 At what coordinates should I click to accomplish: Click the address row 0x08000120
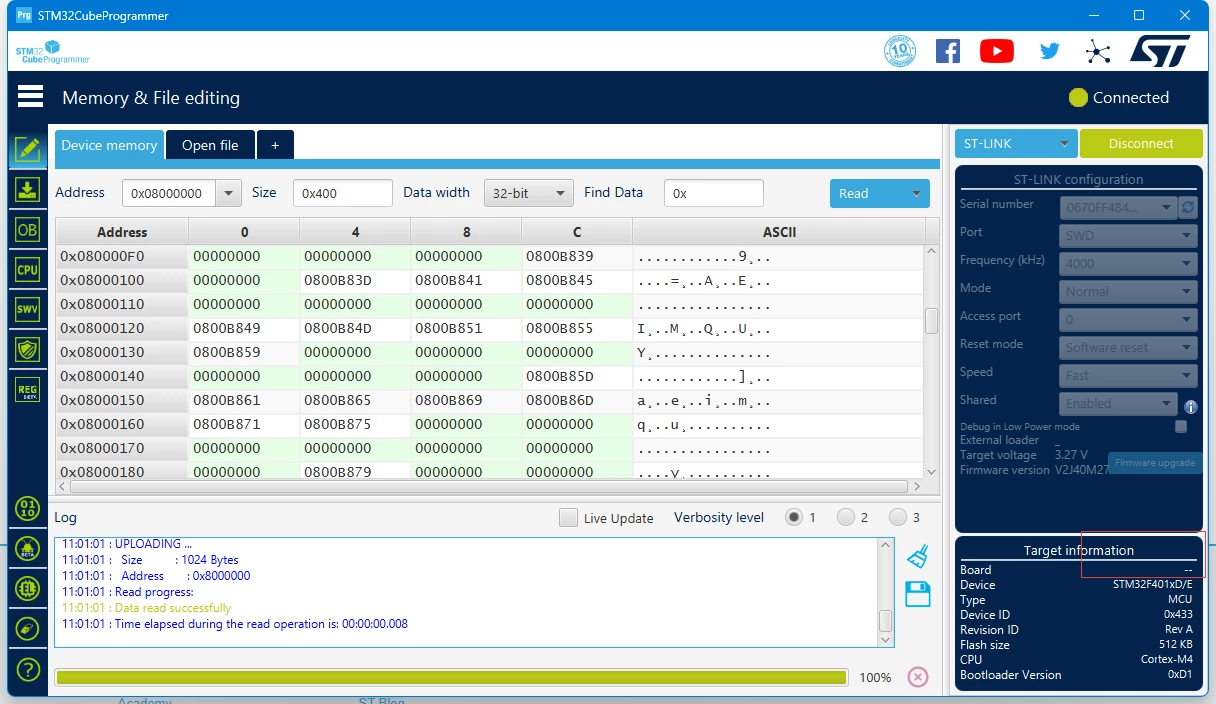[x=122, y=328]
